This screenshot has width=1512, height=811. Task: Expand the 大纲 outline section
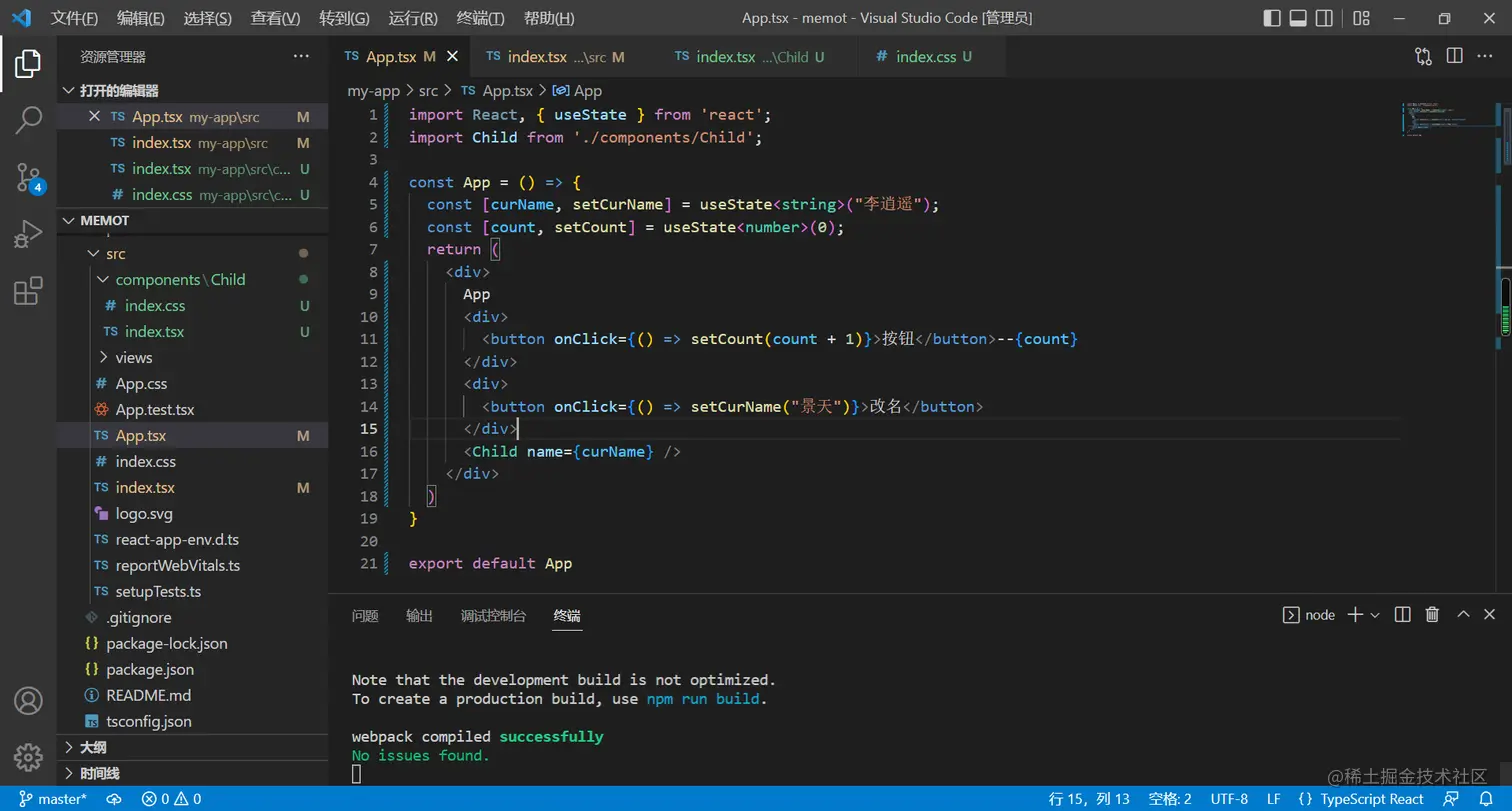click(193, 748)
